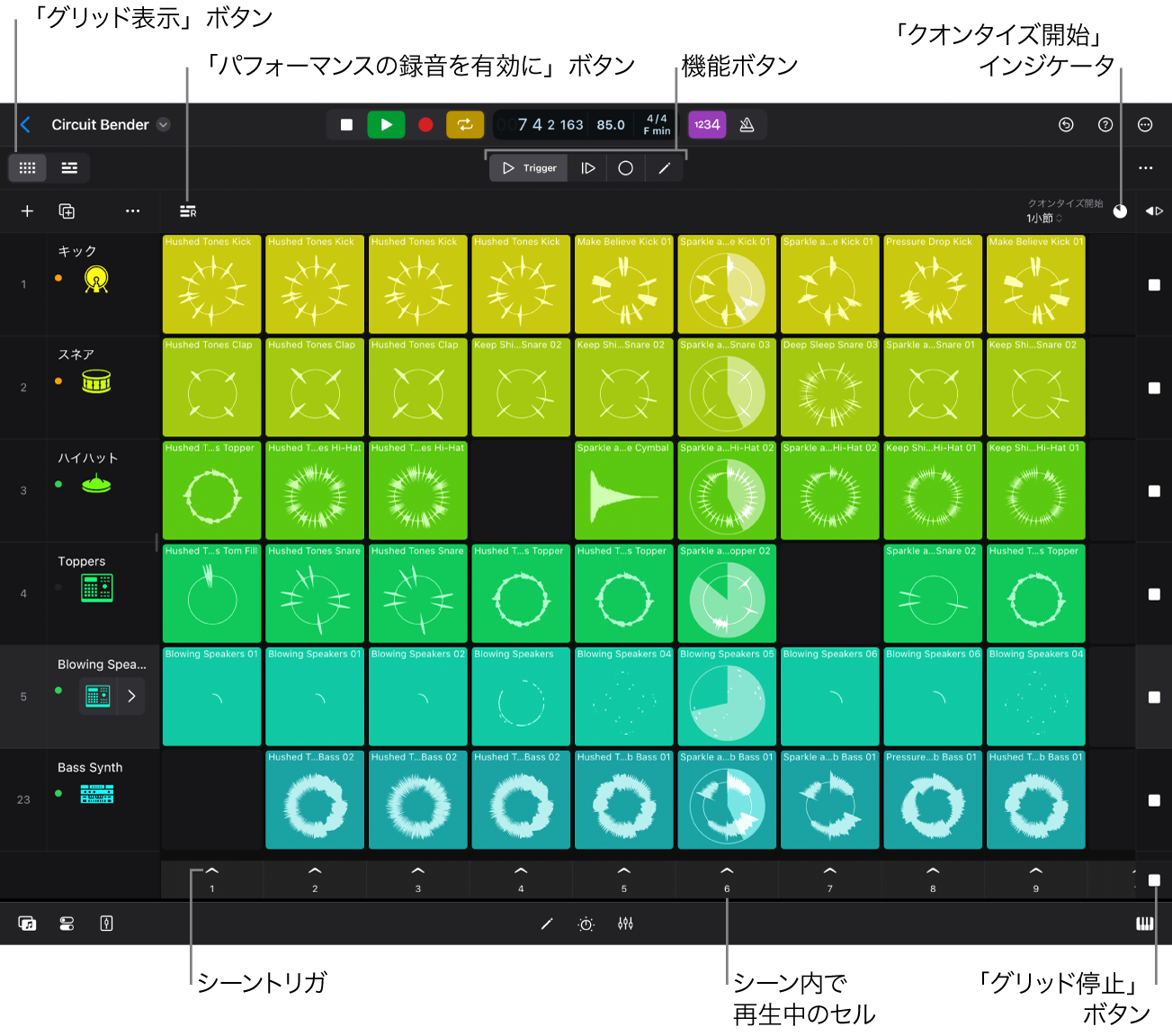
Task: Select the pencil edit function button
Action: coord(665,168)
